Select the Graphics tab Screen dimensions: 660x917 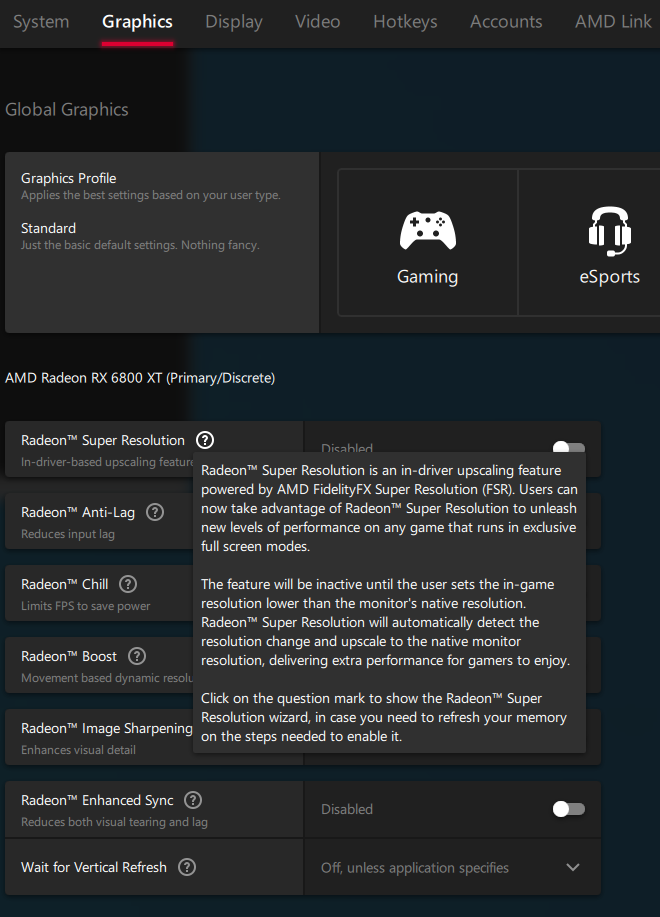tap(137, 22)
